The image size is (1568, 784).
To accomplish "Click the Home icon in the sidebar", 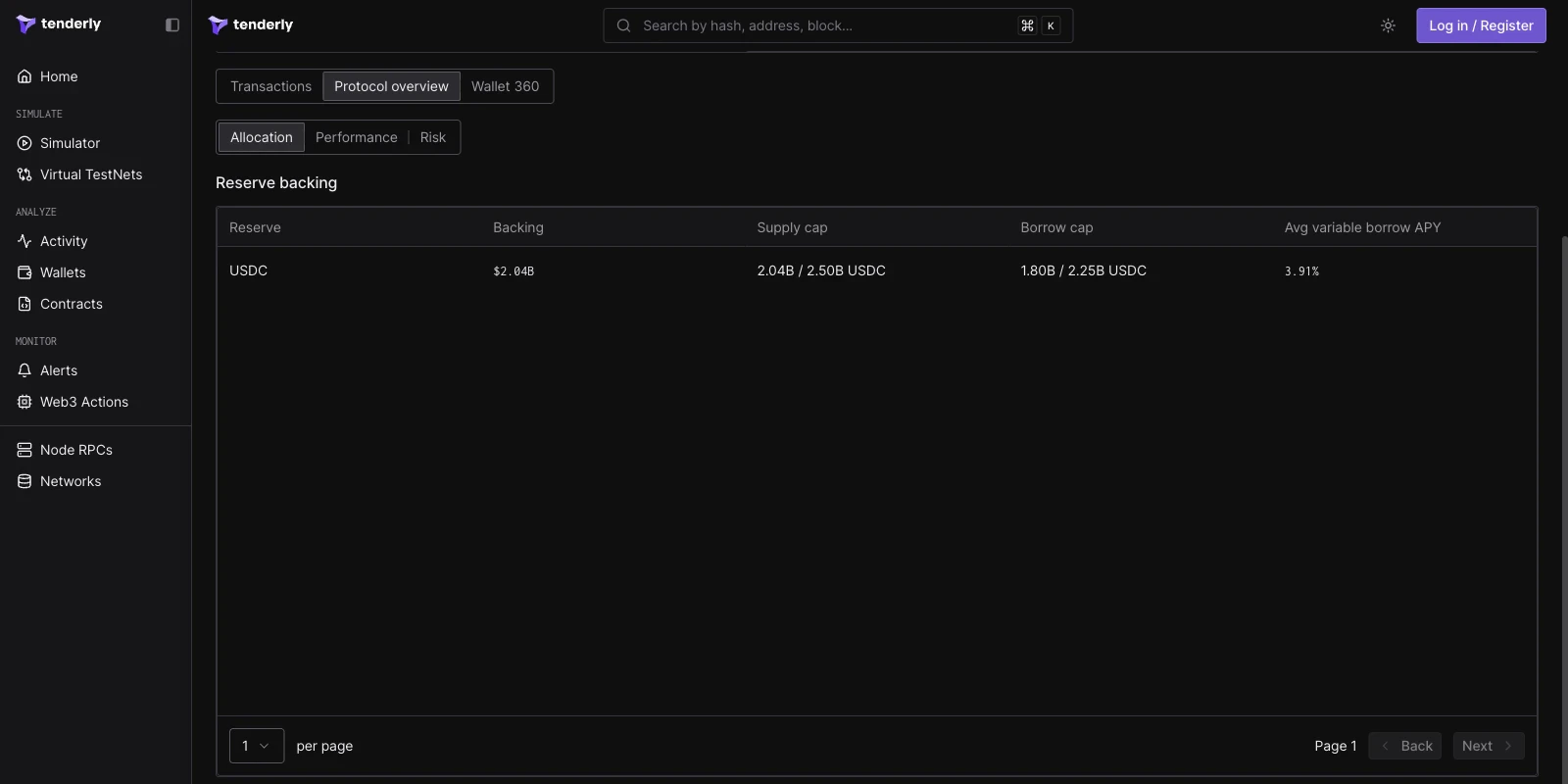I will (24, 76).
